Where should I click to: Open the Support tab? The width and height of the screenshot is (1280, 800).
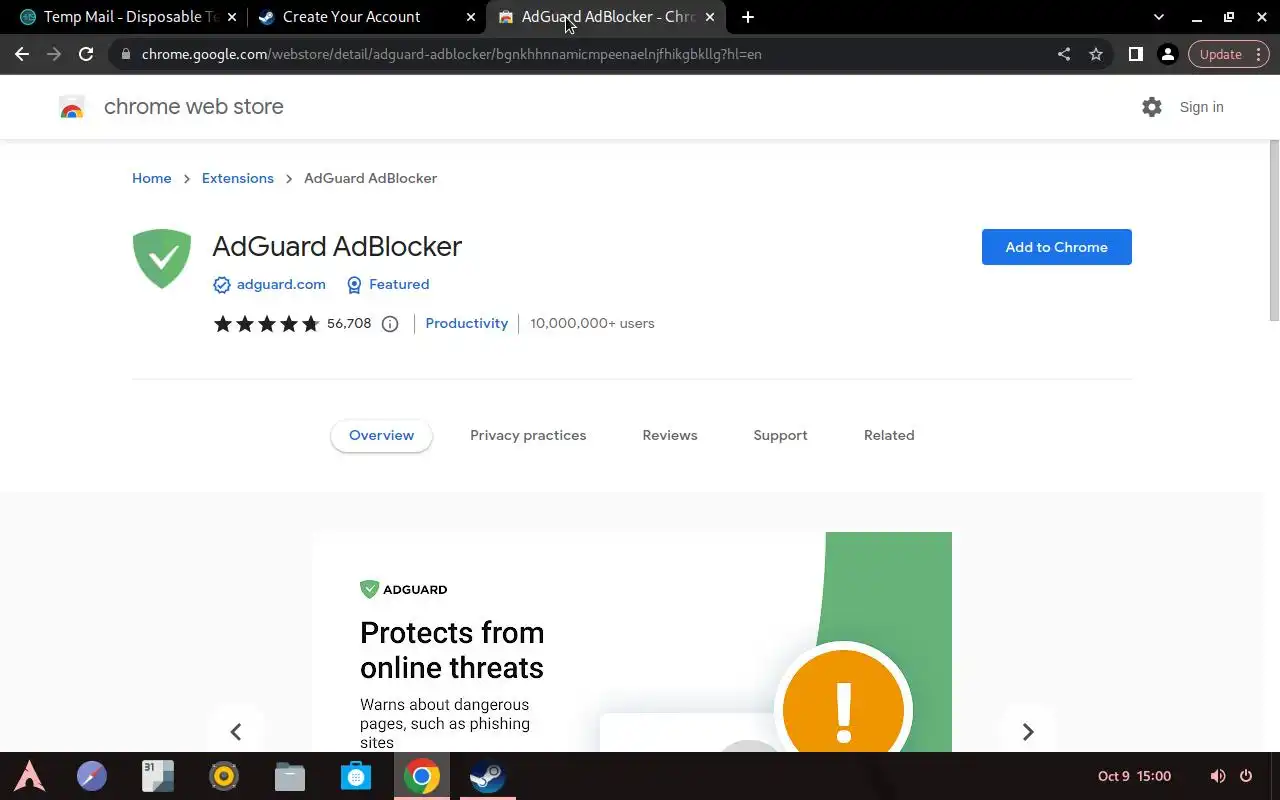coord(780,435)
